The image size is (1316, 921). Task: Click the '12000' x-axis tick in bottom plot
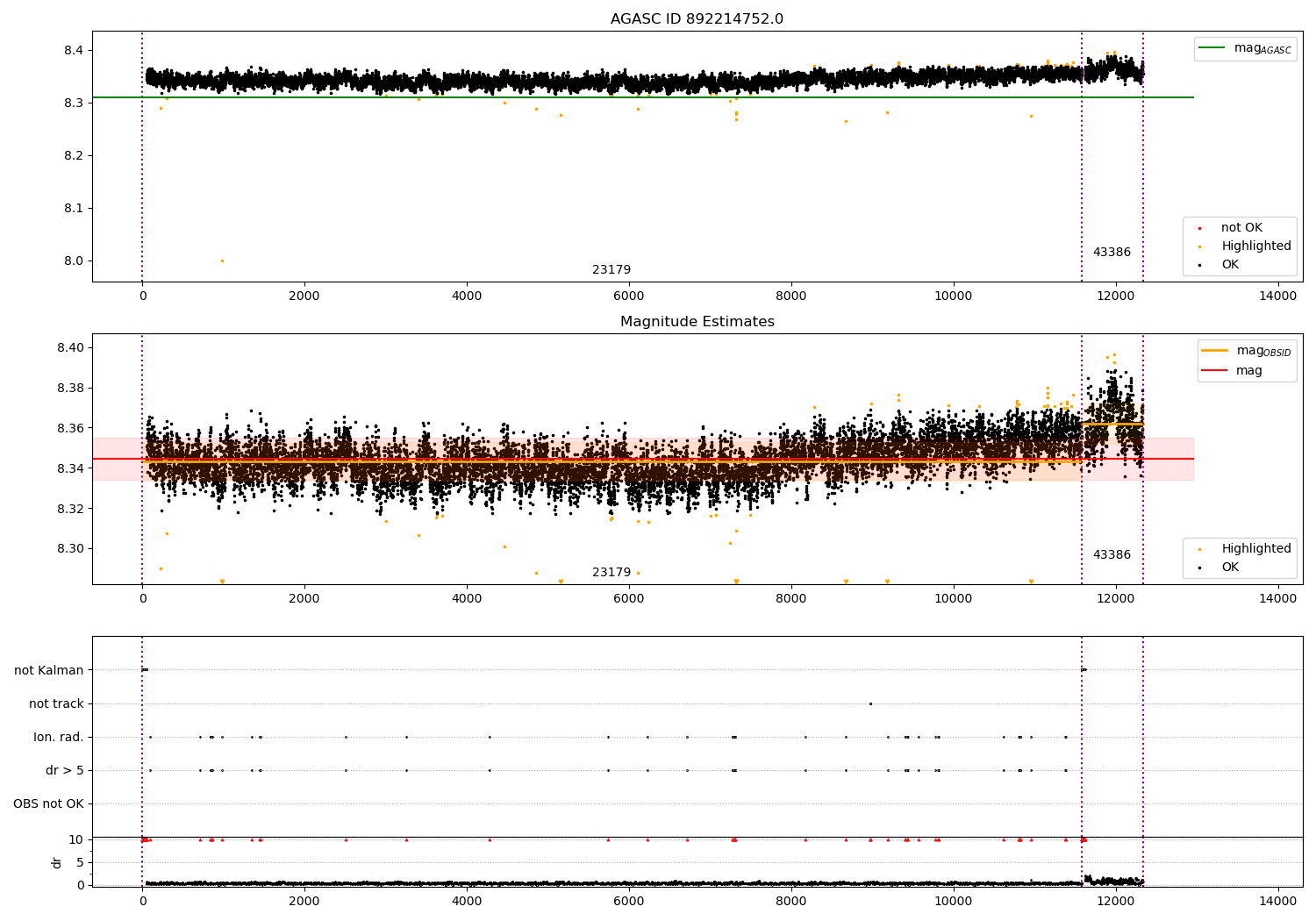click(x=1115, y=901)
